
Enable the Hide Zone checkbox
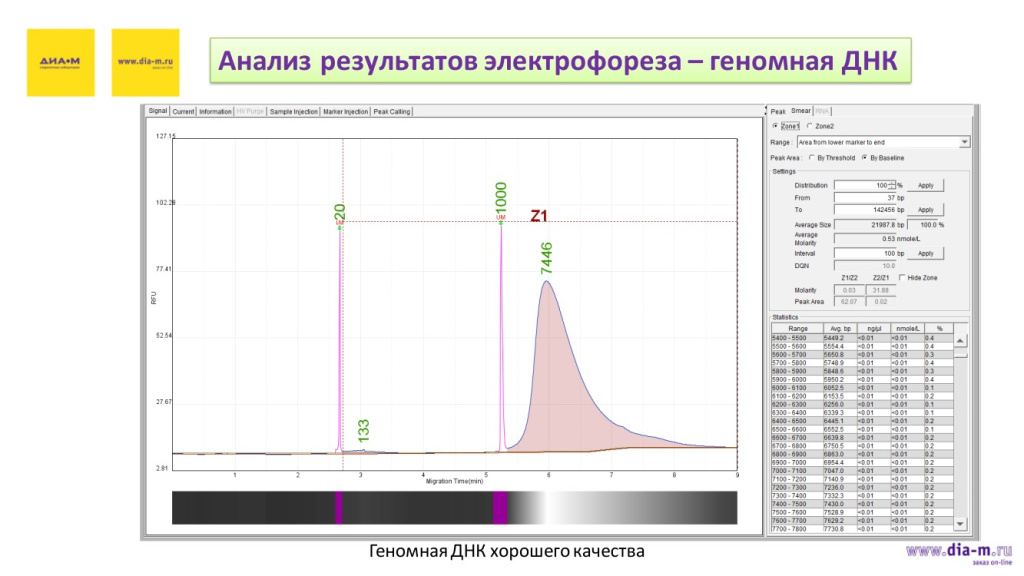pos(902,277)
